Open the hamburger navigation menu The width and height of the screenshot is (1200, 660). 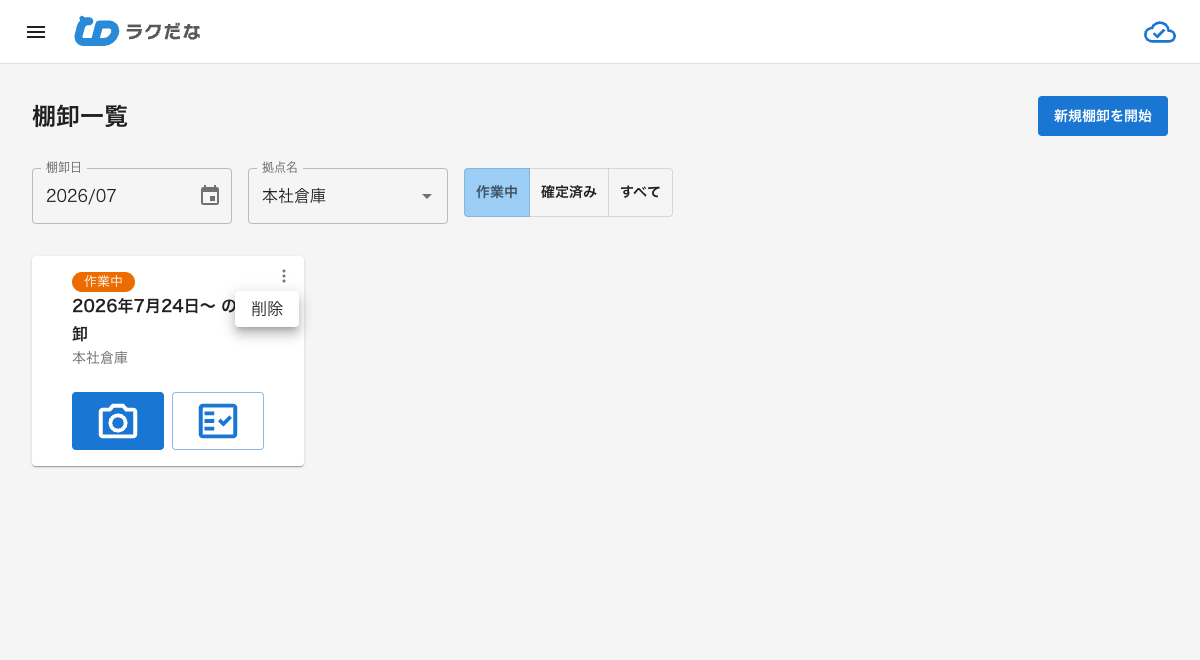point(36,32)
